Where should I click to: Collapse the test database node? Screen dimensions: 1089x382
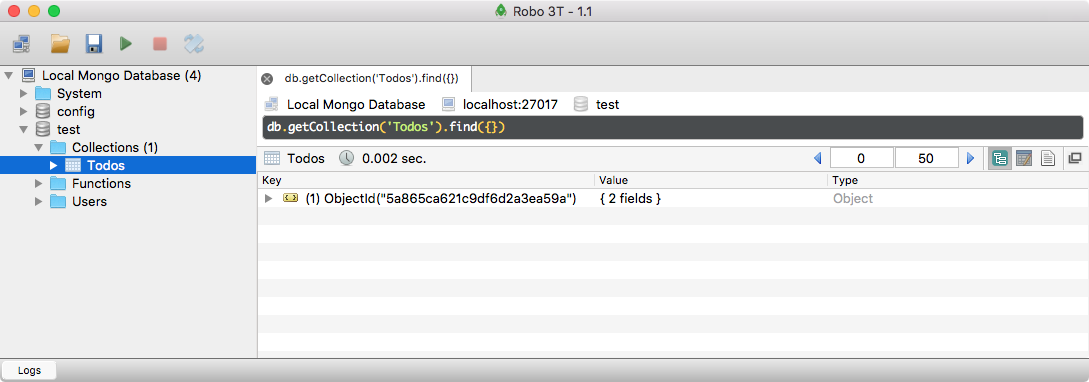tap(24, 129)
